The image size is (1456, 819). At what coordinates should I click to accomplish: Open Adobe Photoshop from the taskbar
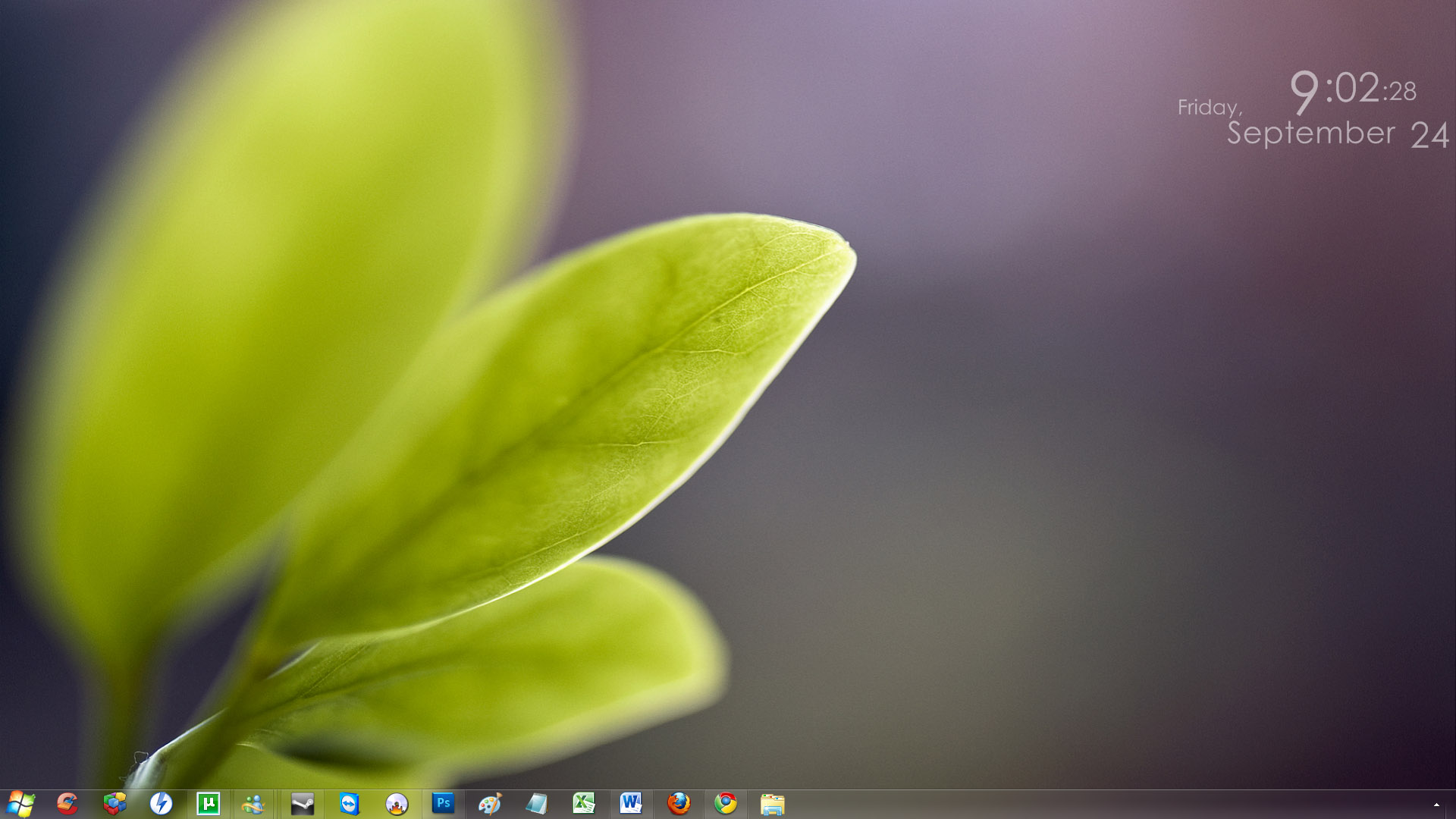point(444,803)
